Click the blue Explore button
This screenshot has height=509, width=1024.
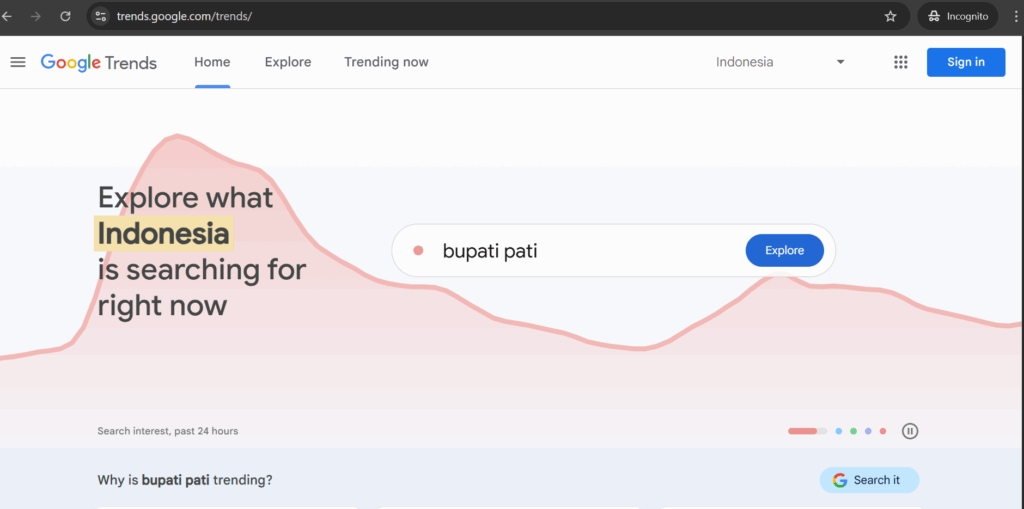point(784,250)
